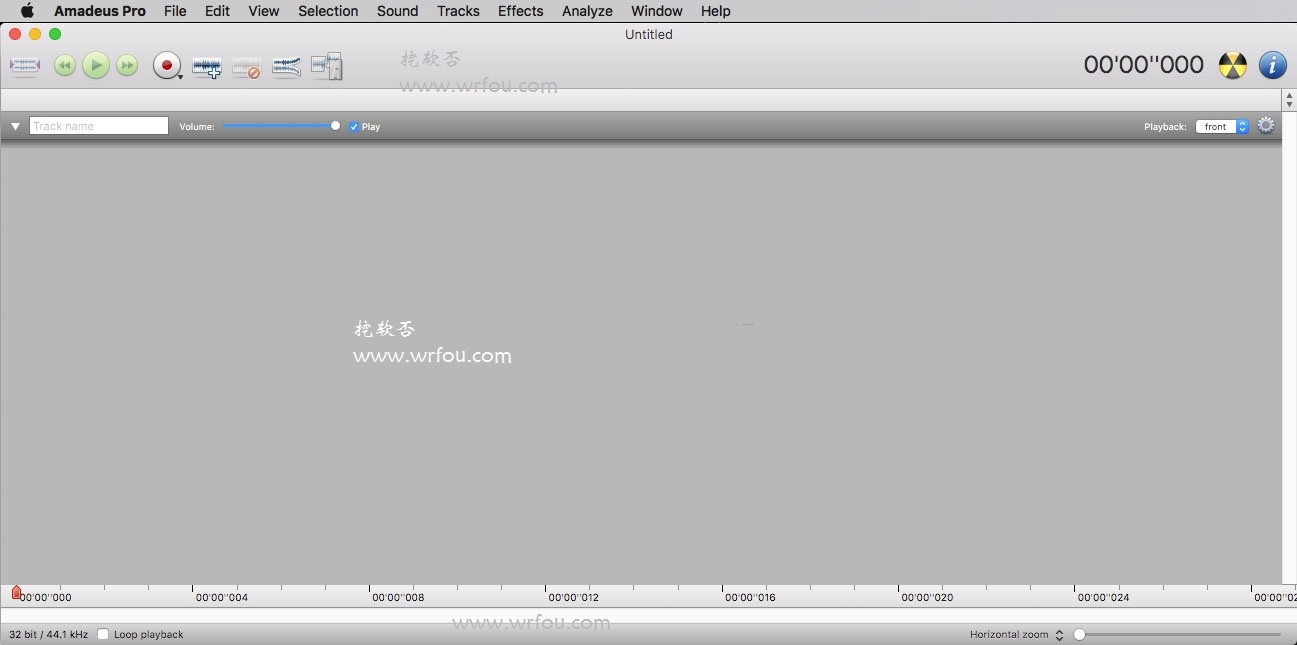Click the add track waveform plus icon
The width and height of the screenshot is (1297, 645).
pyautogui.click(x=207, y=67)
